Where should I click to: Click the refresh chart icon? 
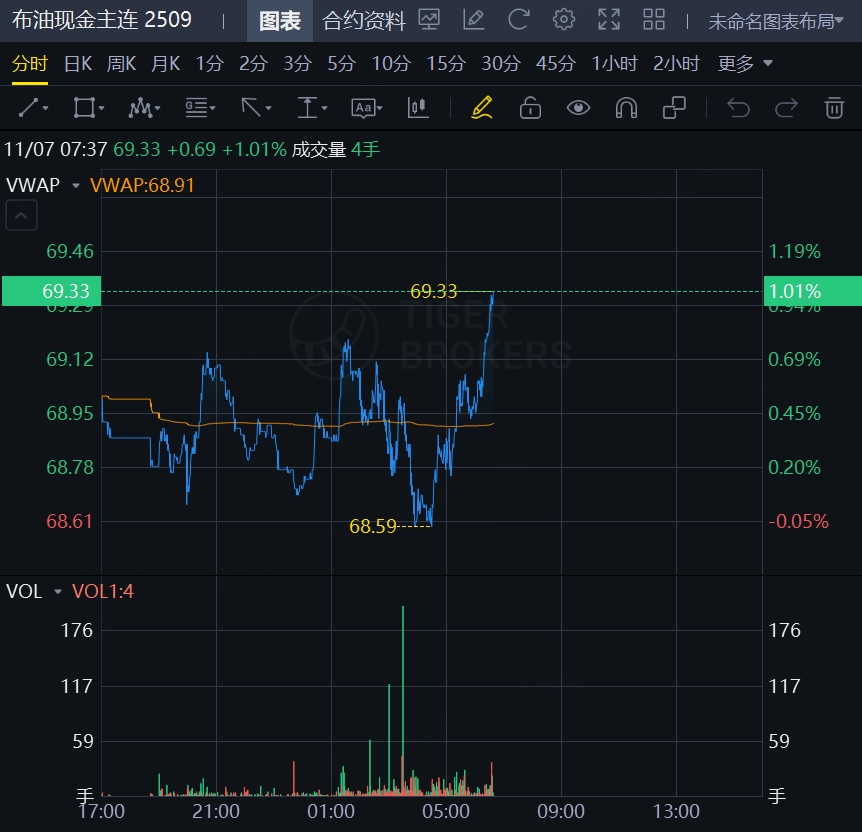518,19
